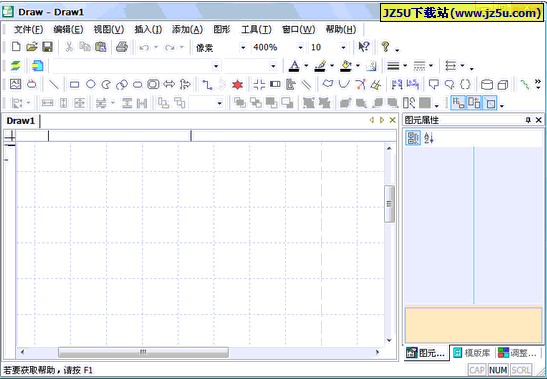
Task: Switch to the 调整... panel tab
Action: 517,353
